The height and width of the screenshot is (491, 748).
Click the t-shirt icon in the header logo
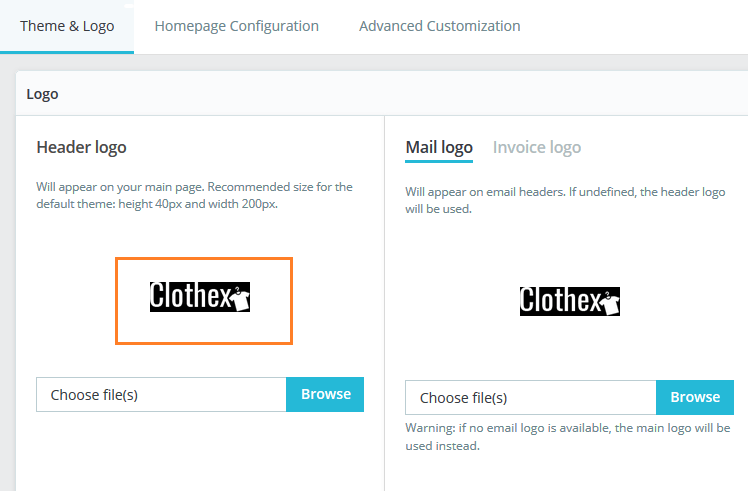(239, 298)
